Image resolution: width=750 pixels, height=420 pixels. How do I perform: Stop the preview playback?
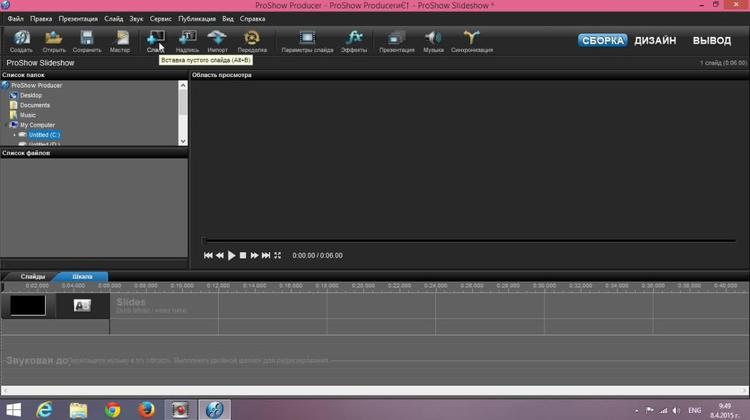click(243, 255)
